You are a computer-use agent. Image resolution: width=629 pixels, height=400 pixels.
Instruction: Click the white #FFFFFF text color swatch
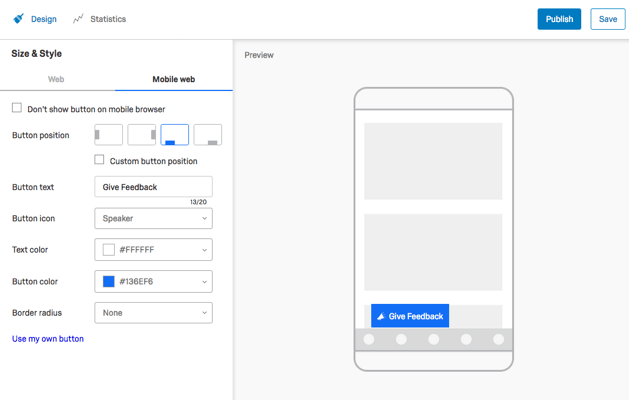coord(109,250)
